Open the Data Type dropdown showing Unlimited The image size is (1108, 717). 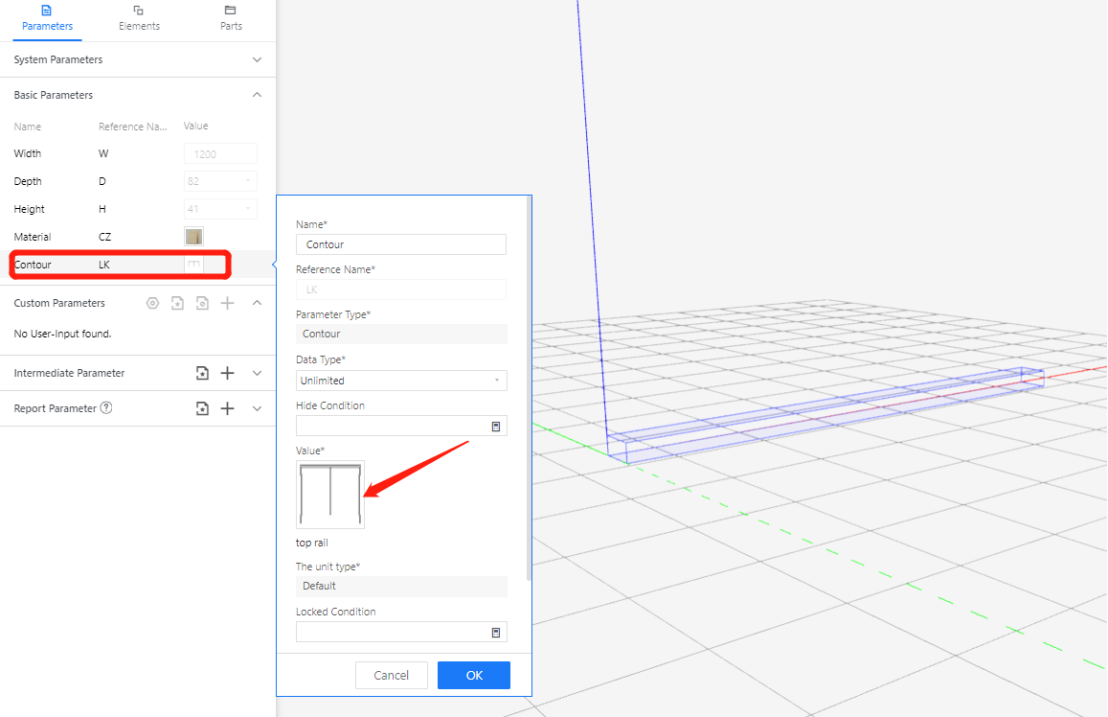click(x=401, y=381)
